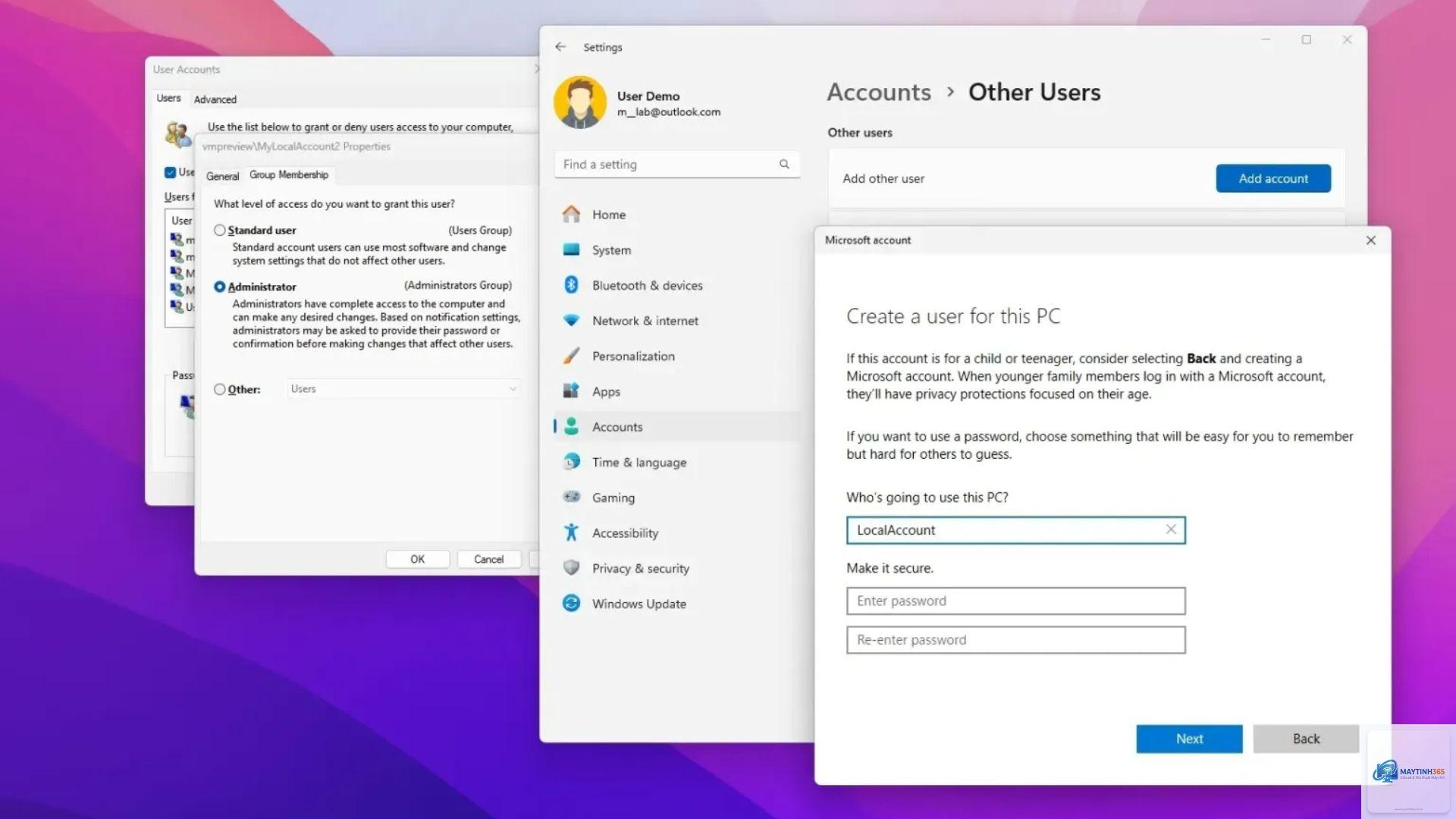Open the Advanced tab in User Accounts
This screenshot has height=819, width=1456.
215,99
